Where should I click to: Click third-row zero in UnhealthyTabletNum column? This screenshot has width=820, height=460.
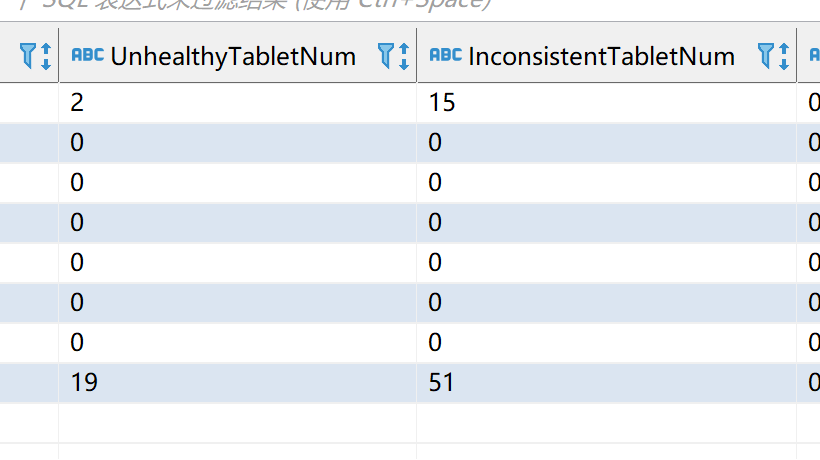pyautogui.click(x=237, y=182)
